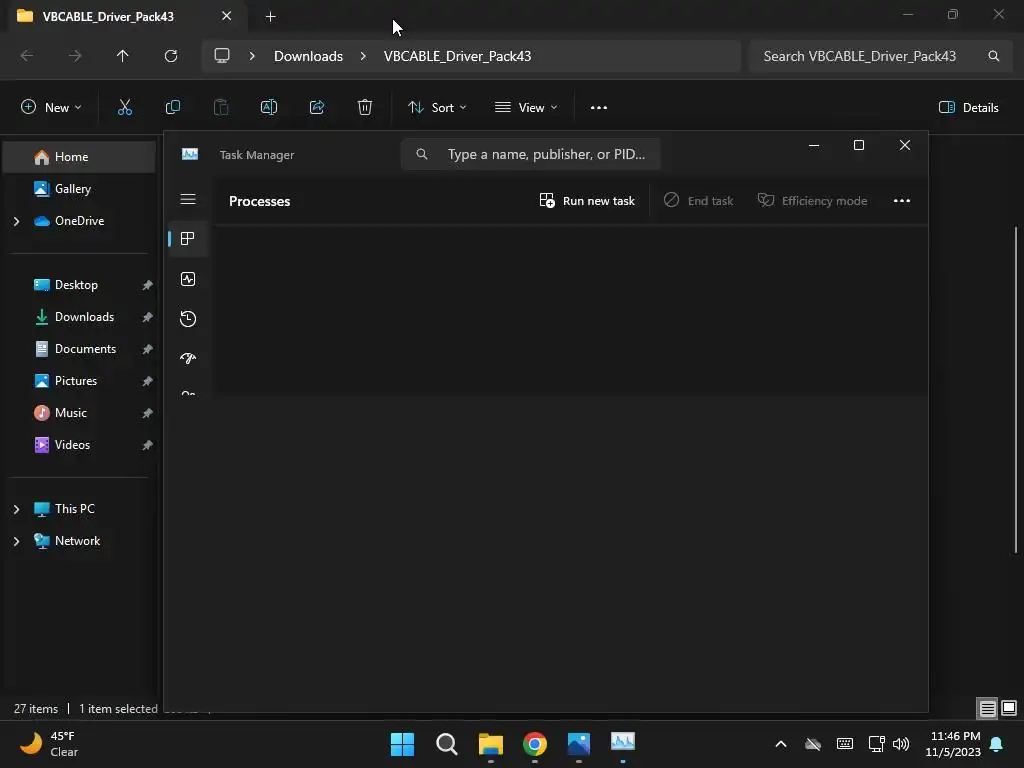This screenshot has height=768, width=1024.
Task: Open Windows Start menu
Action: click(402, 744)
